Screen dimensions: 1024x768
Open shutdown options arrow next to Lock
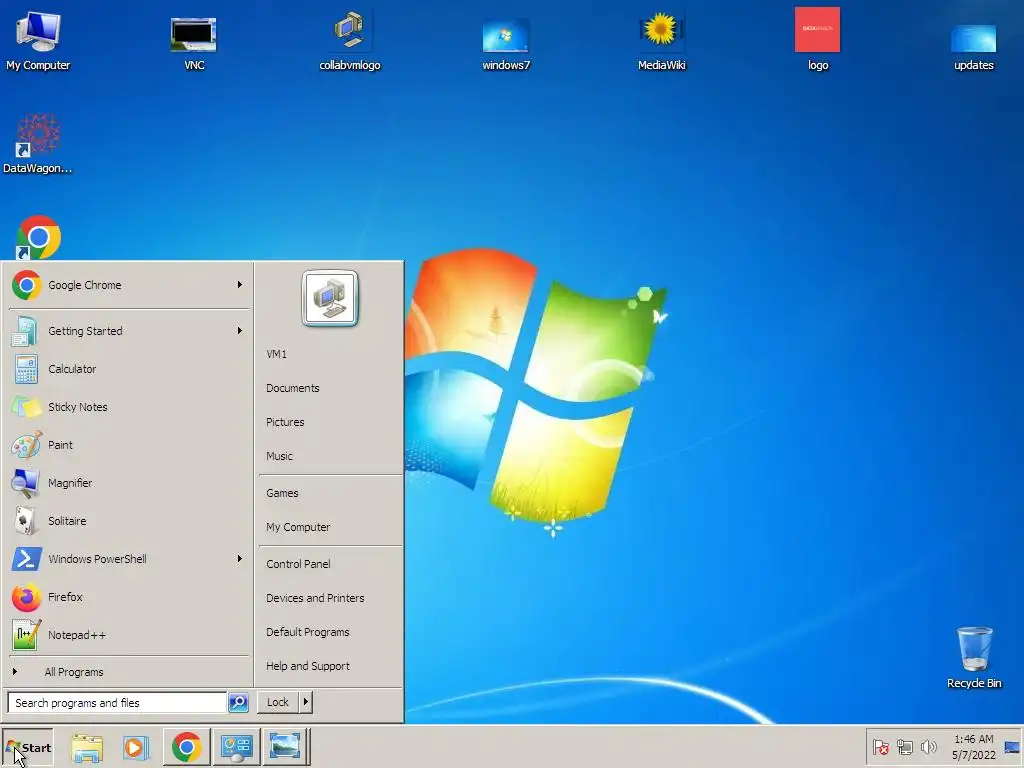point(305,702)
